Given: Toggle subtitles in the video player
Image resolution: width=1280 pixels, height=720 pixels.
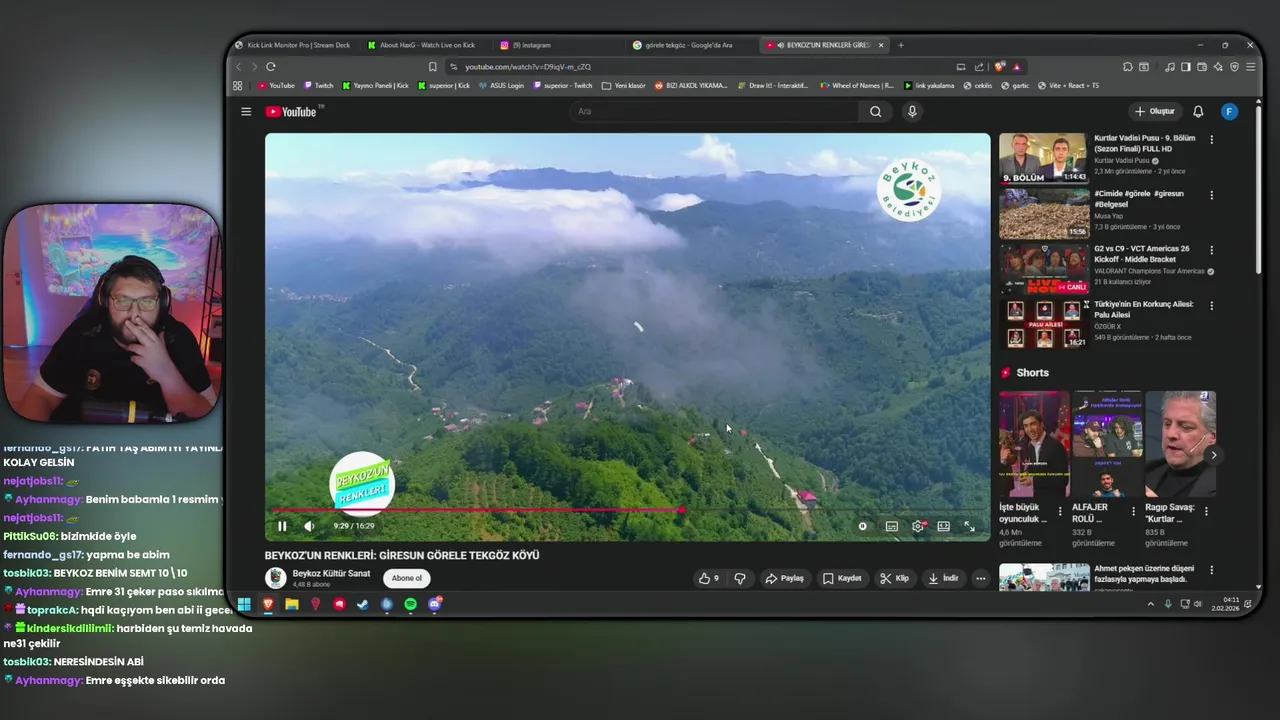Looking at the screenshot, I should (891, 526).
